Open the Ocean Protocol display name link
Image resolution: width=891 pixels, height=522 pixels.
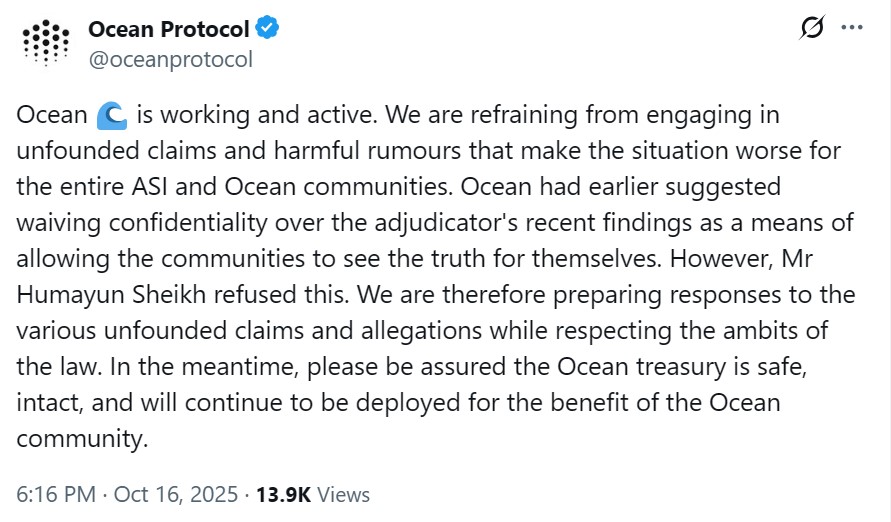[x=169, y=28]
